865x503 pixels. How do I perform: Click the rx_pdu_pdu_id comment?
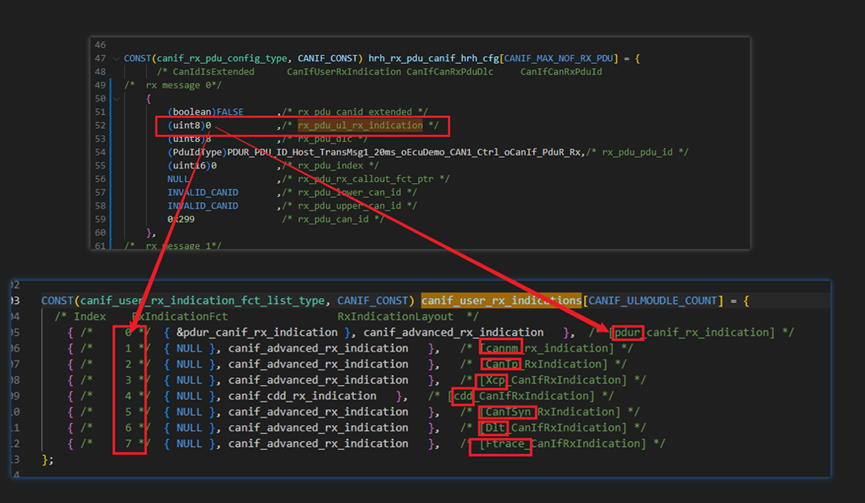pyautogui.click(x=638, y=152)
